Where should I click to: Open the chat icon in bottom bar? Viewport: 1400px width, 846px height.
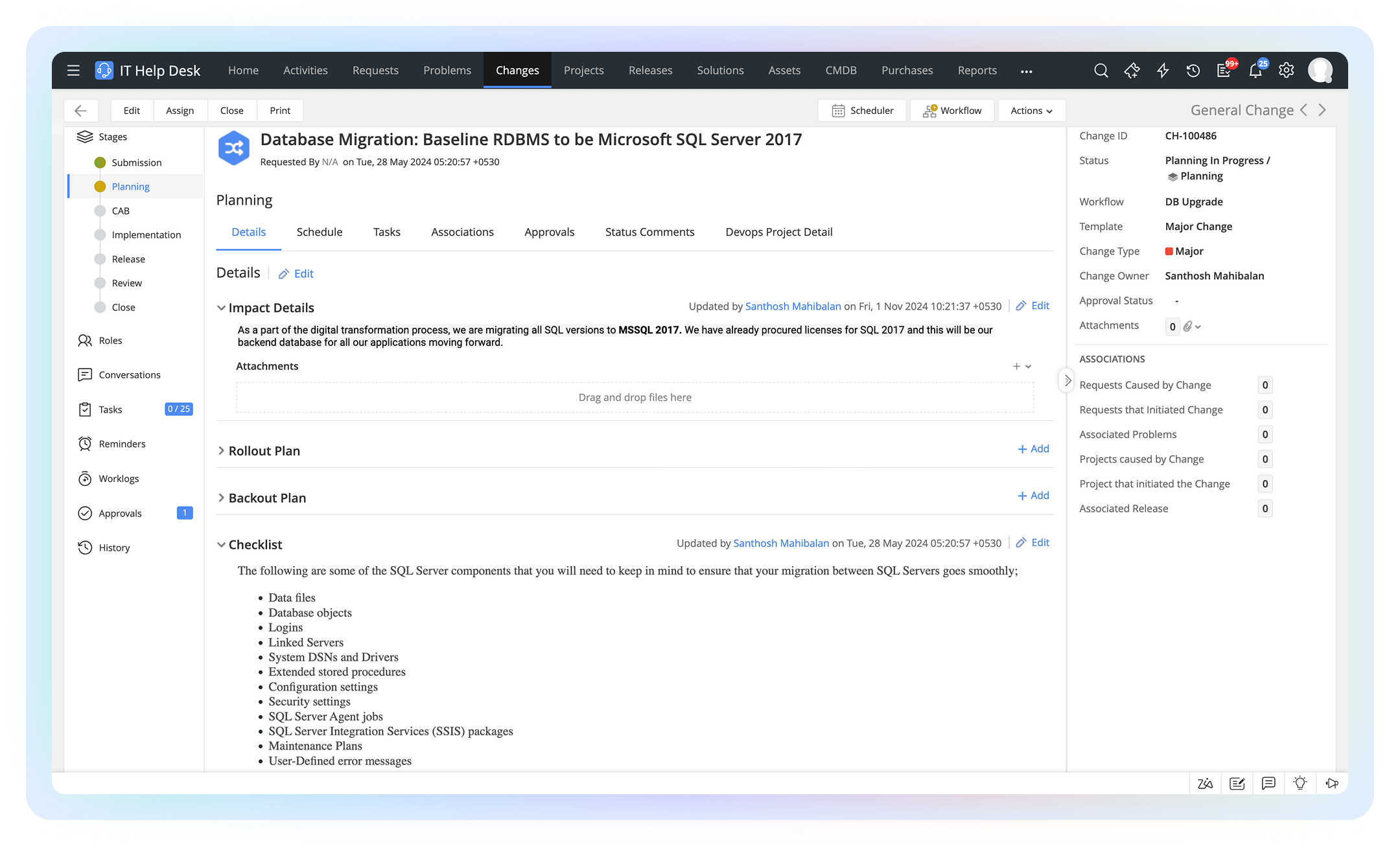(x=1268, y=783)
